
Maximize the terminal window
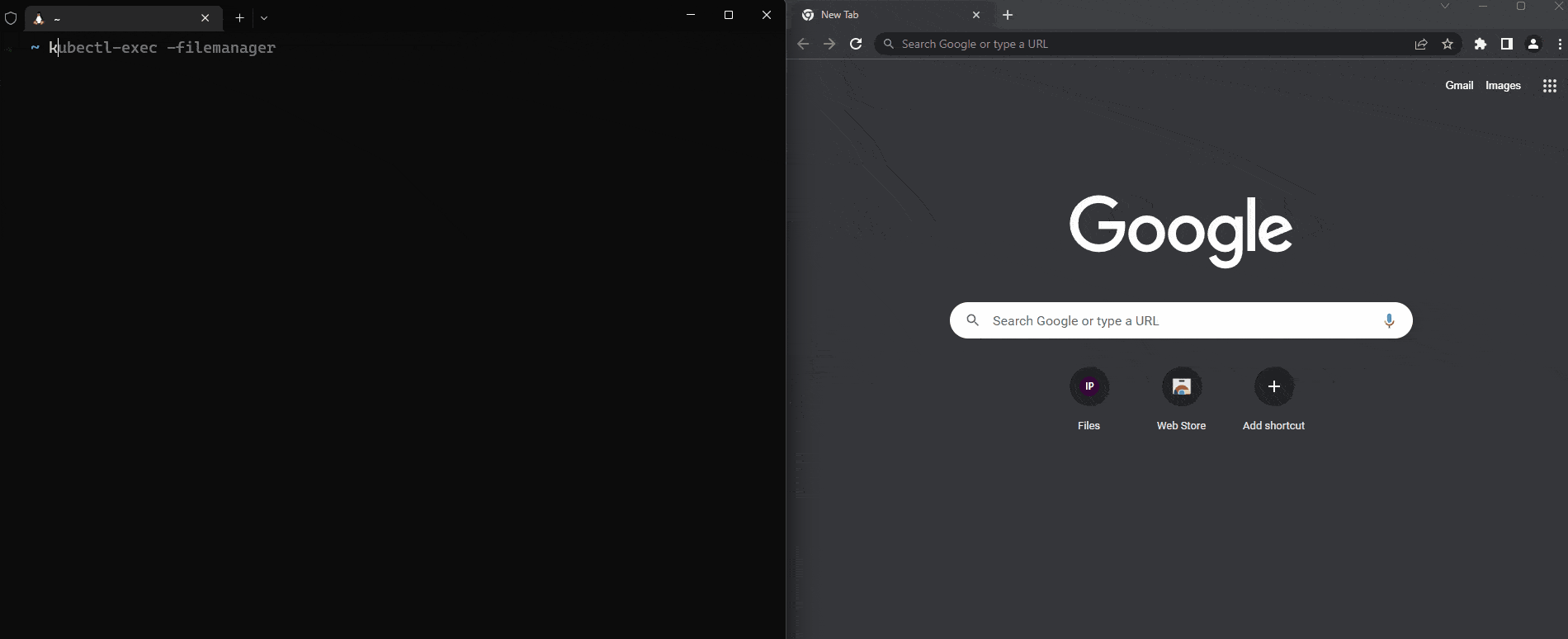[x=729, y=15]
